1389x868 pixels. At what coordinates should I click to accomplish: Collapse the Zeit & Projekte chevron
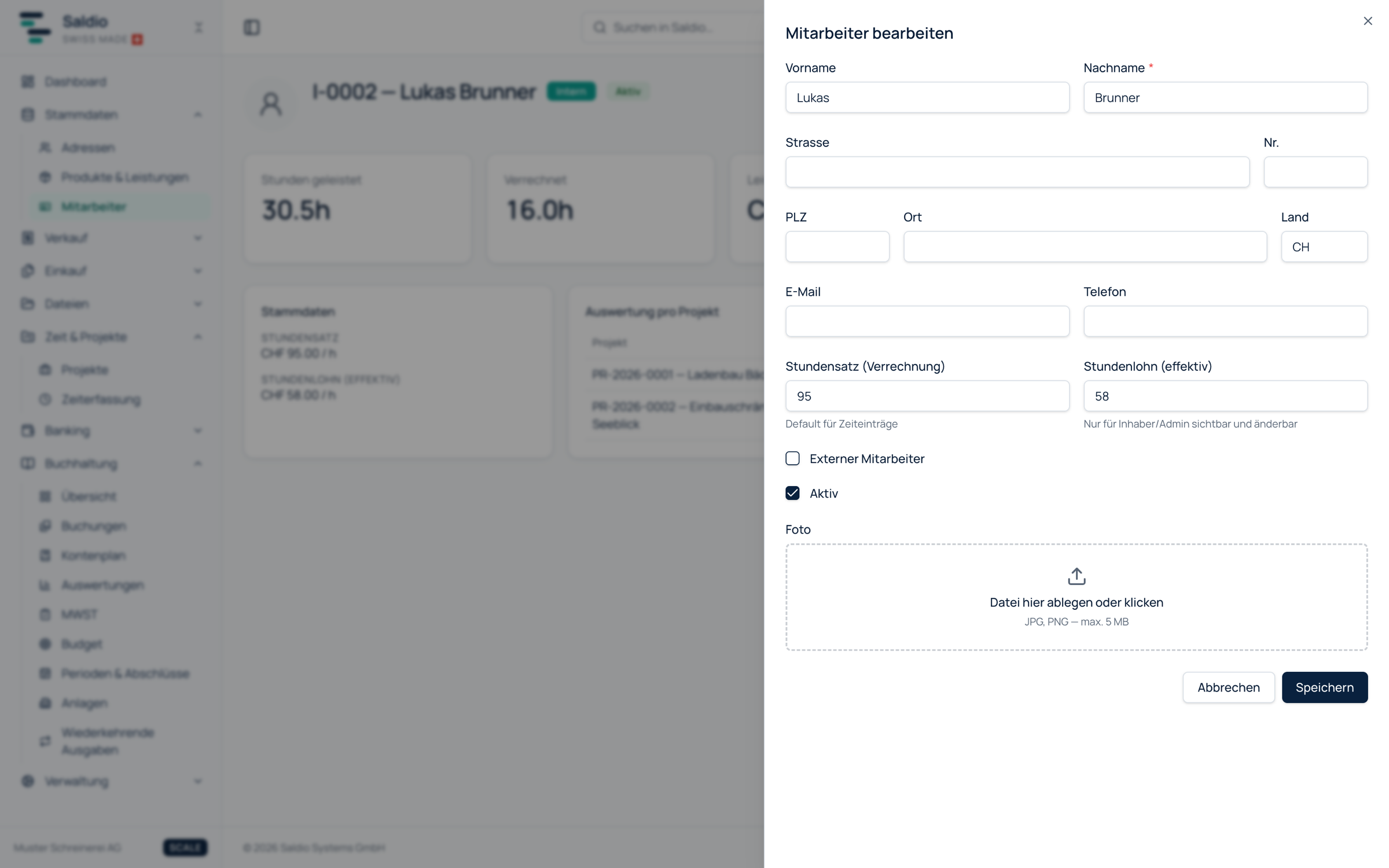[x=198, y=337]
